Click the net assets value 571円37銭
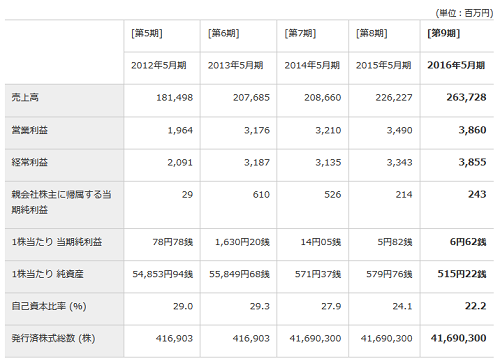This screenshot has width=500, height=361. [x=318, y=274]
